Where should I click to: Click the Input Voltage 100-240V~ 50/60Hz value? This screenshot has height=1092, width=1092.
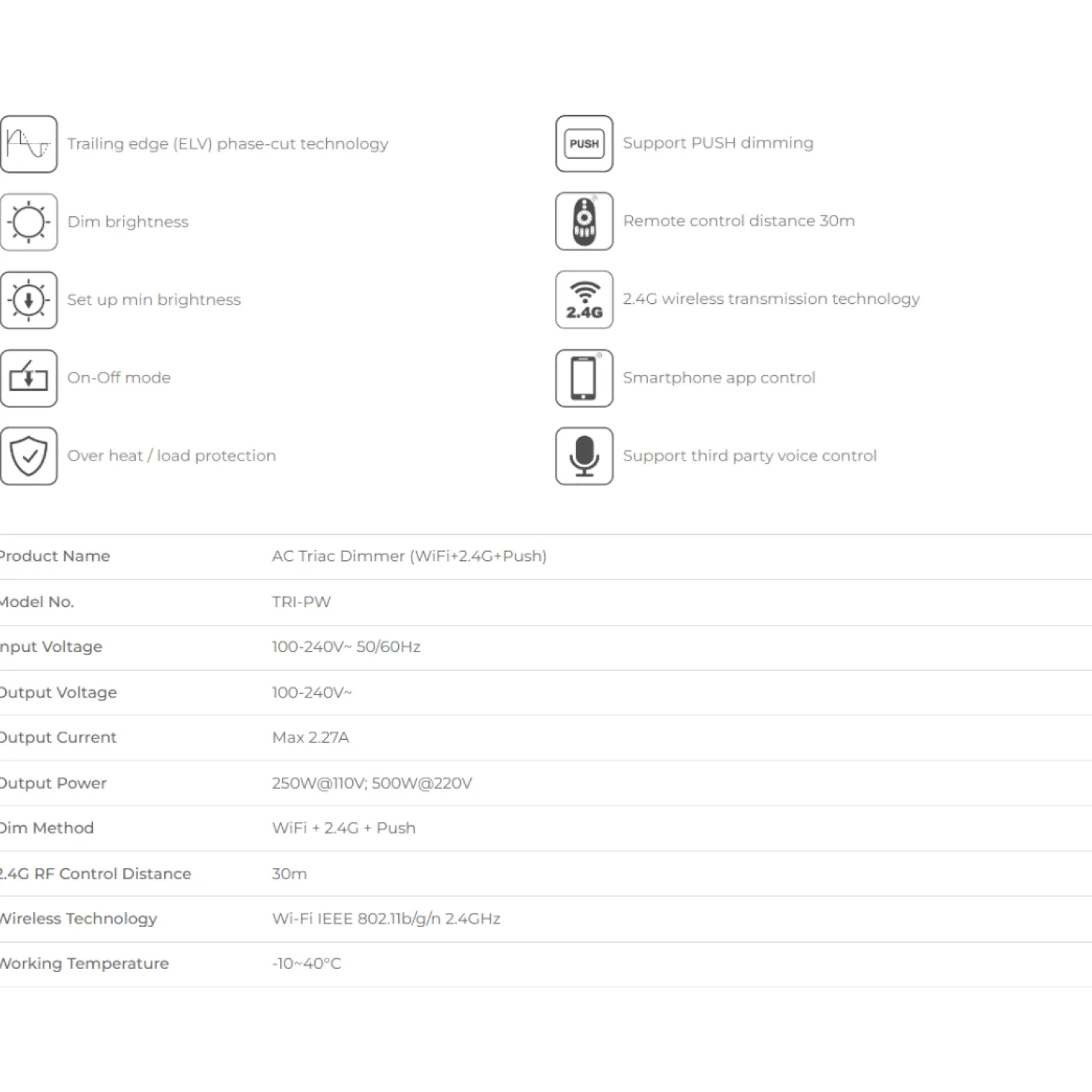pos(346,646)
